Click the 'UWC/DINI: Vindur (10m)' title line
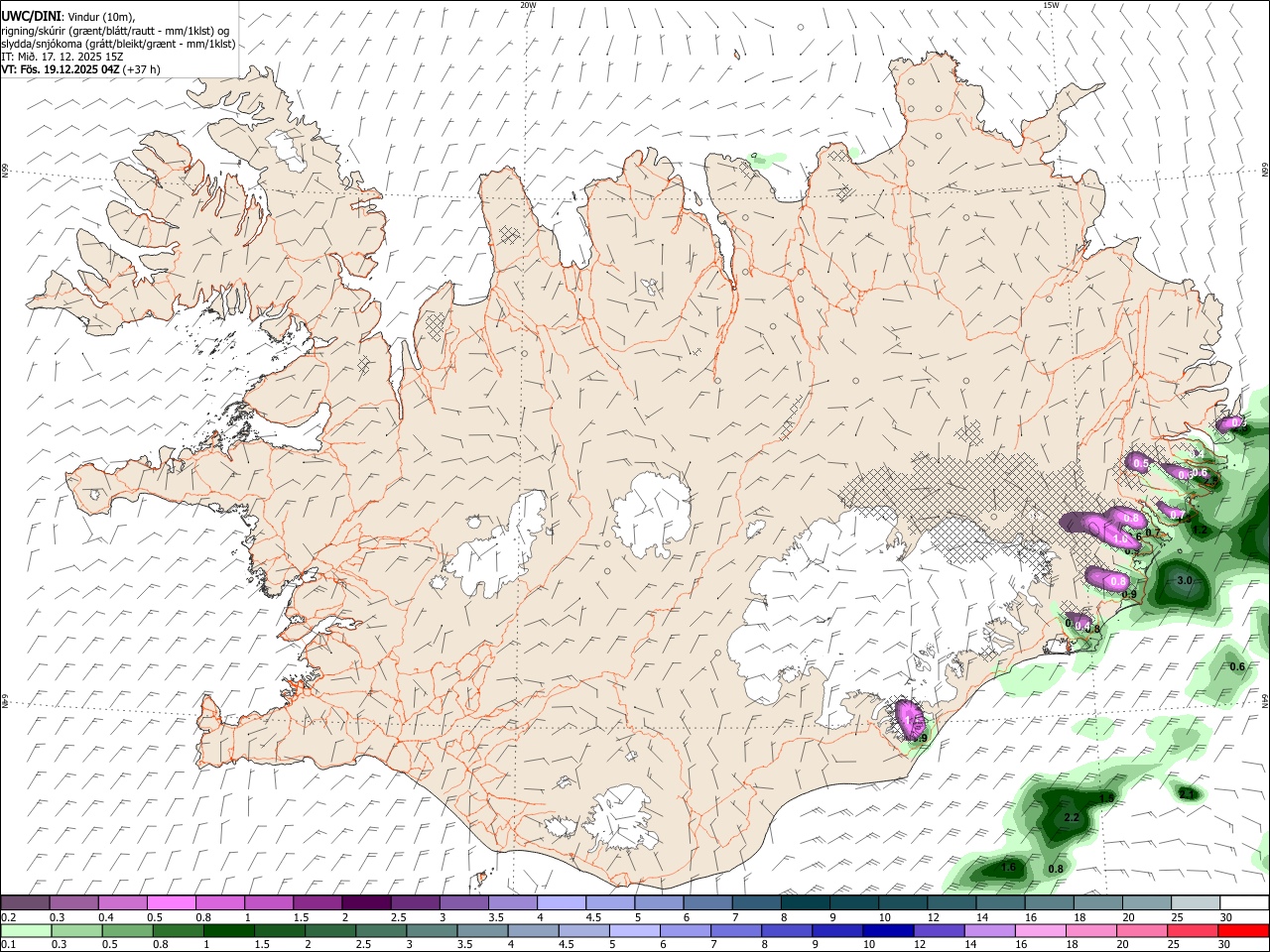1270x952 pixels. pos(67,16)
